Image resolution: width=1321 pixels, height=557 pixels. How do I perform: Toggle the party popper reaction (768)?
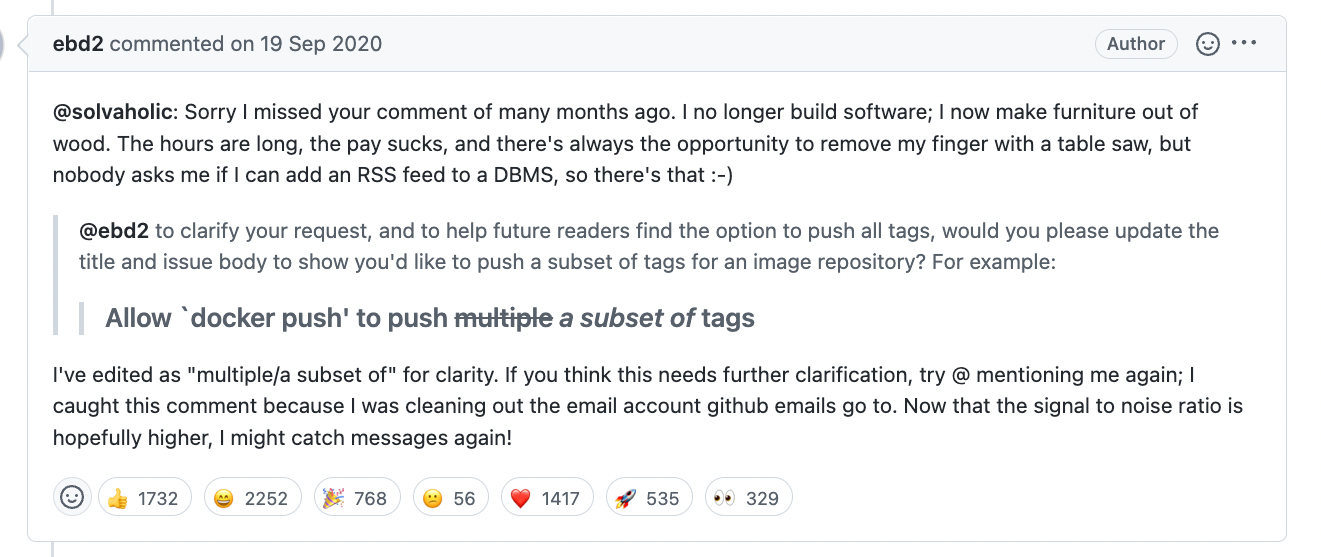click(357, 498)
